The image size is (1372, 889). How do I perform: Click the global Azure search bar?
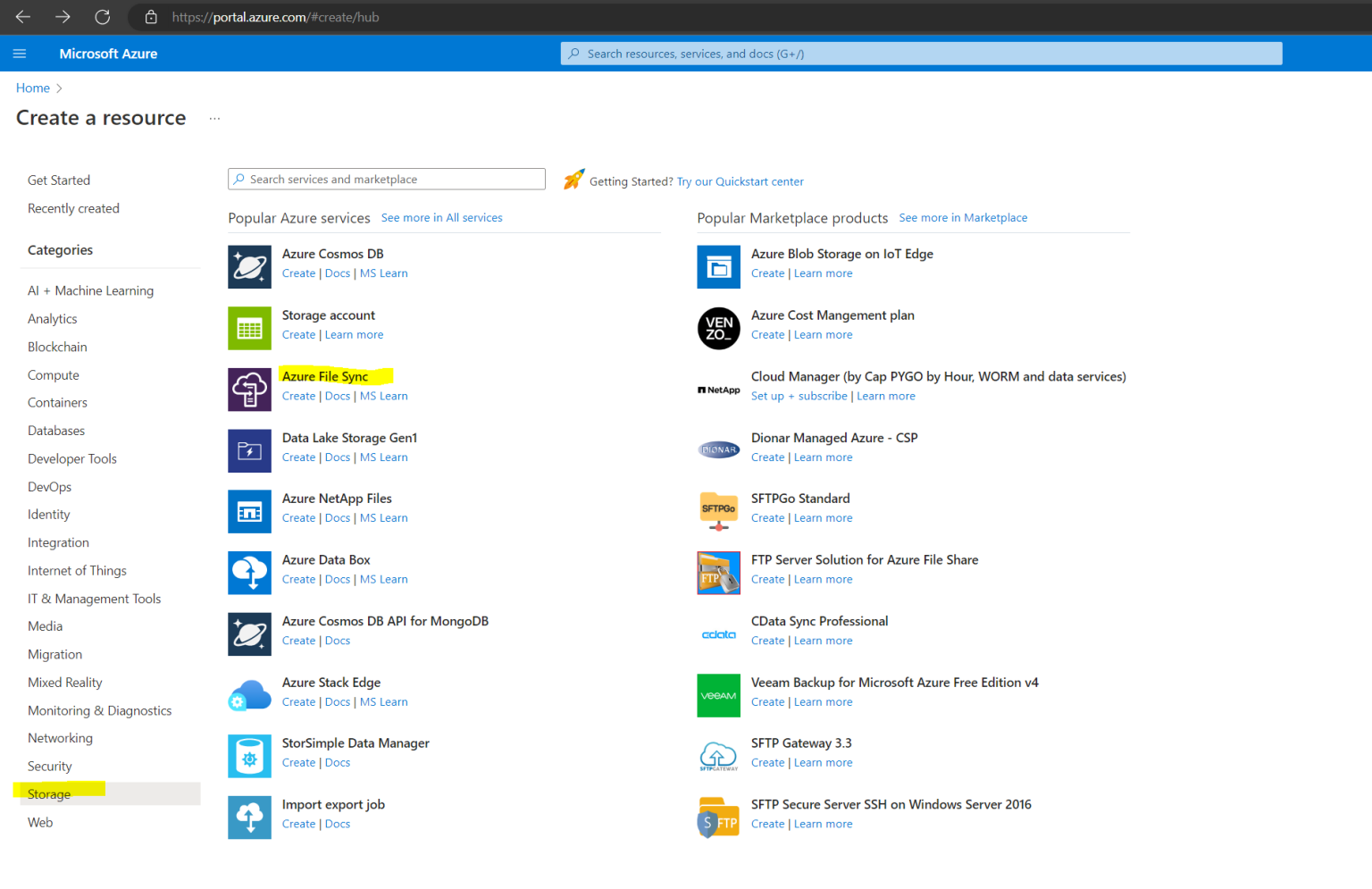(x=920, y=53)
